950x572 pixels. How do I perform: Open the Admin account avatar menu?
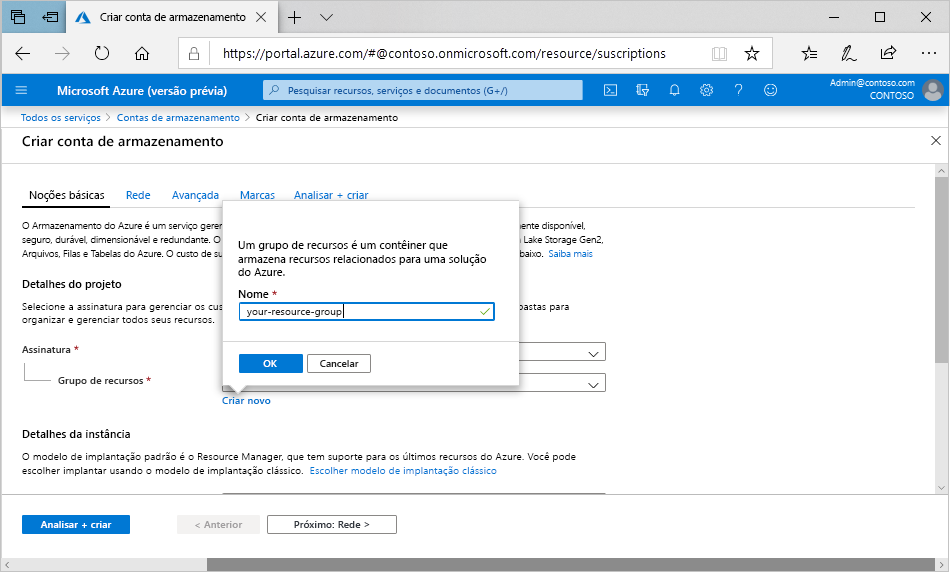[932, 90]
